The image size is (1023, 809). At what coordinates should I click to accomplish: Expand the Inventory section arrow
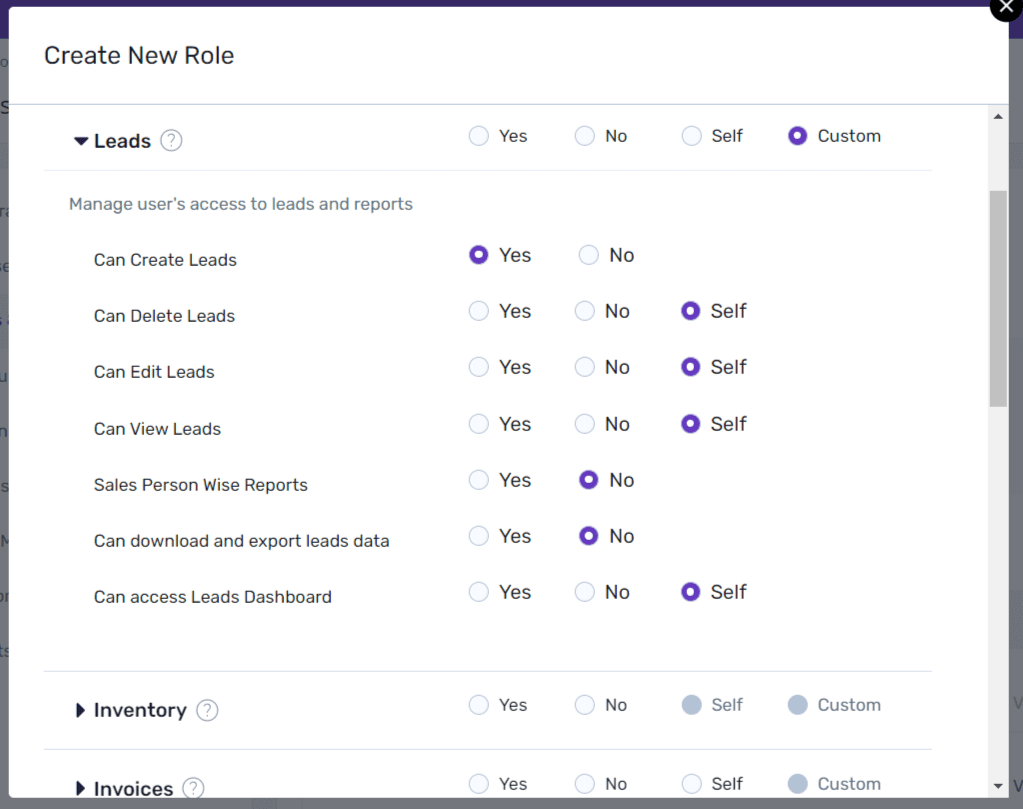pos(80,710)
